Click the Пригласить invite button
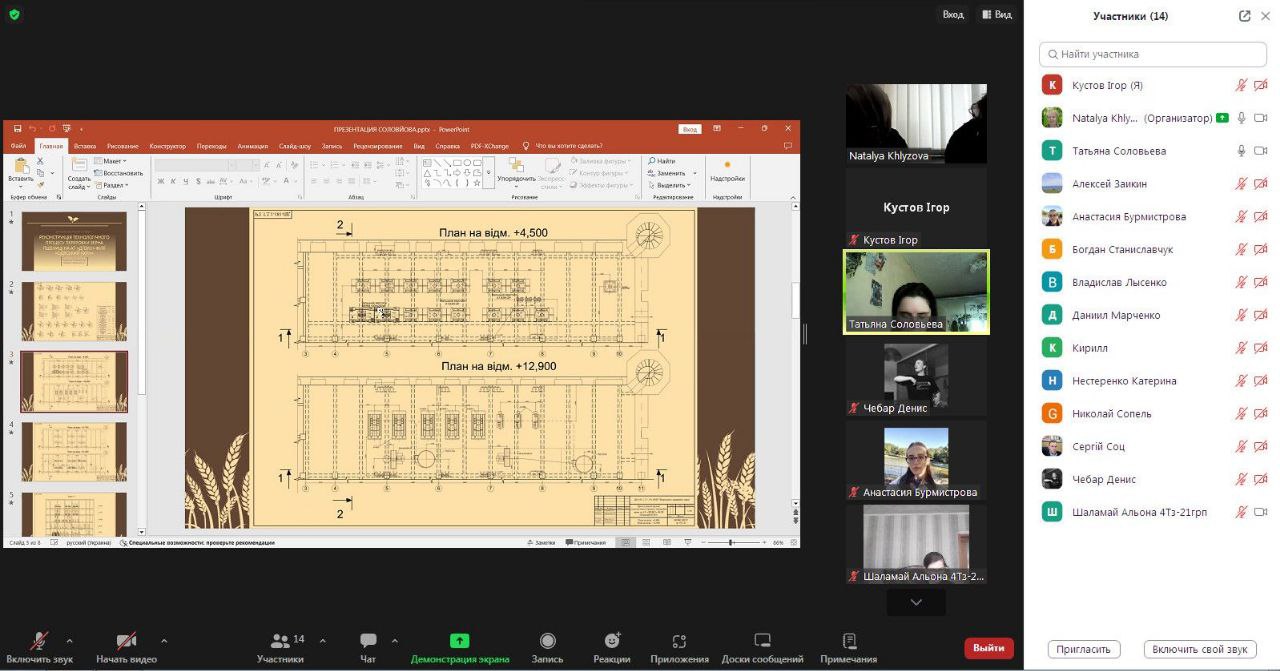This screenshot has height=671, width=1280. point(1084,649)
